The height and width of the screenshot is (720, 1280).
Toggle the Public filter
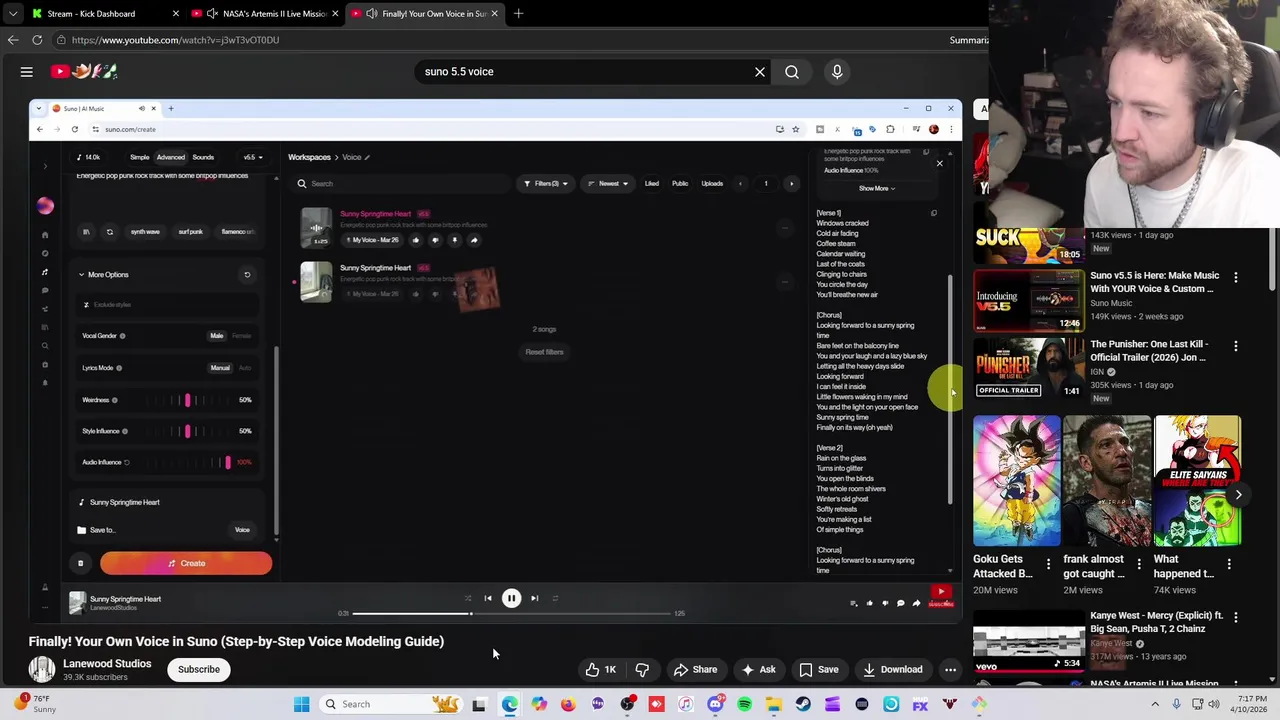click(680, 184)
